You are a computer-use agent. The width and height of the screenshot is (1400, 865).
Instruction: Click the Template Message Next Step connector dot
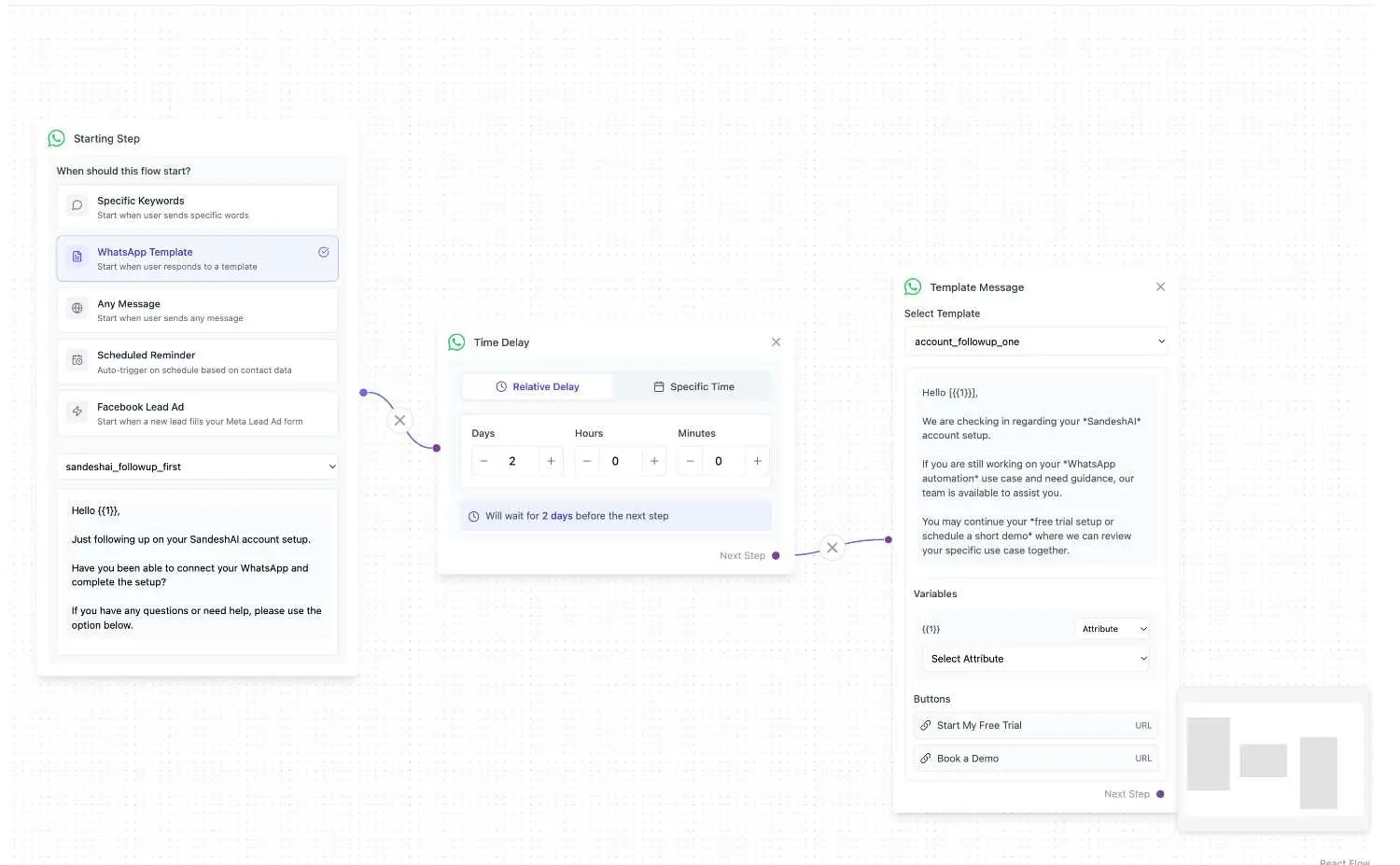tap(1160, 794)
